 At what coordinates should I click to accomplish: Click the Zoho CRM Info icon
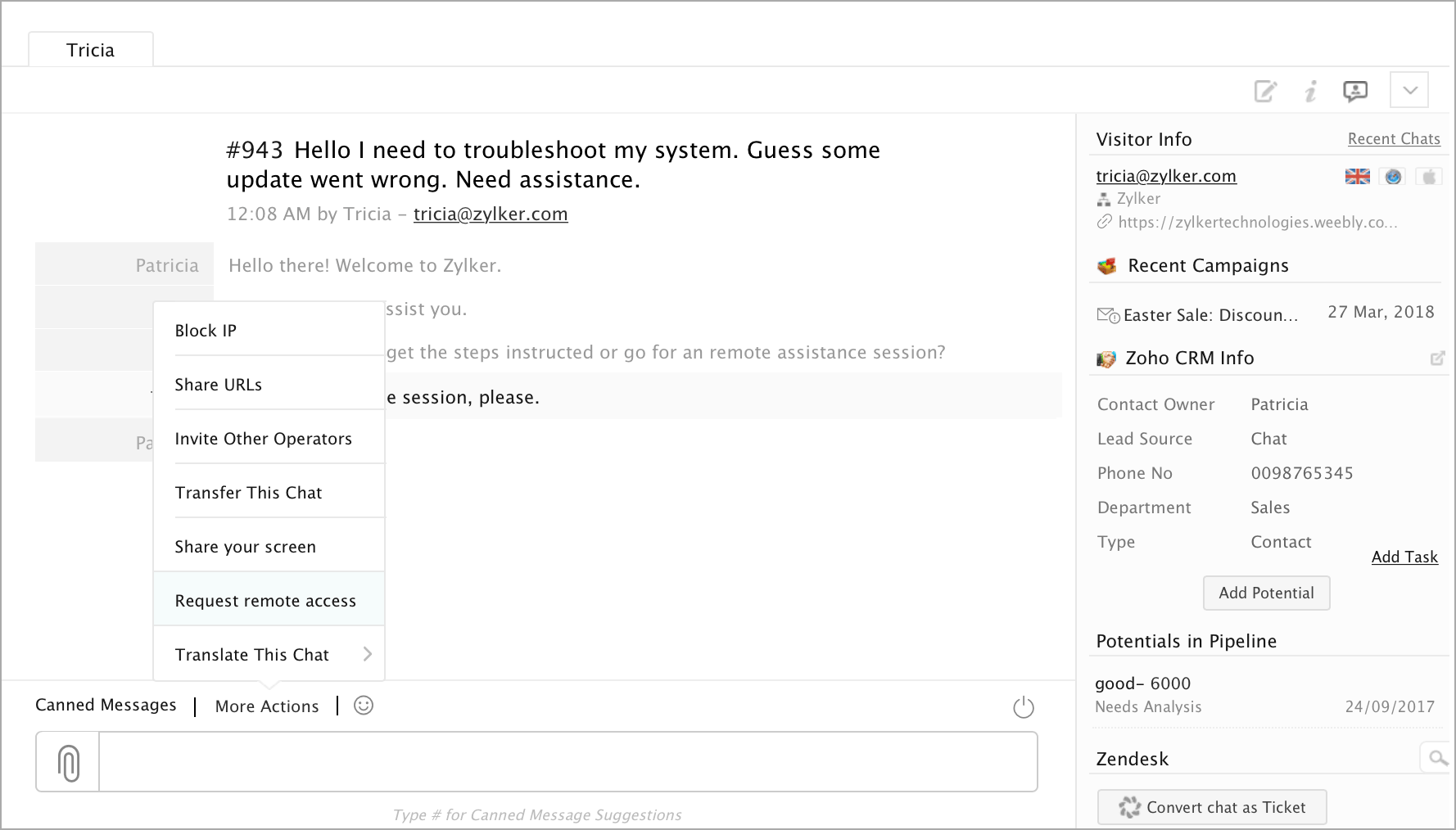coord(1106,359)
